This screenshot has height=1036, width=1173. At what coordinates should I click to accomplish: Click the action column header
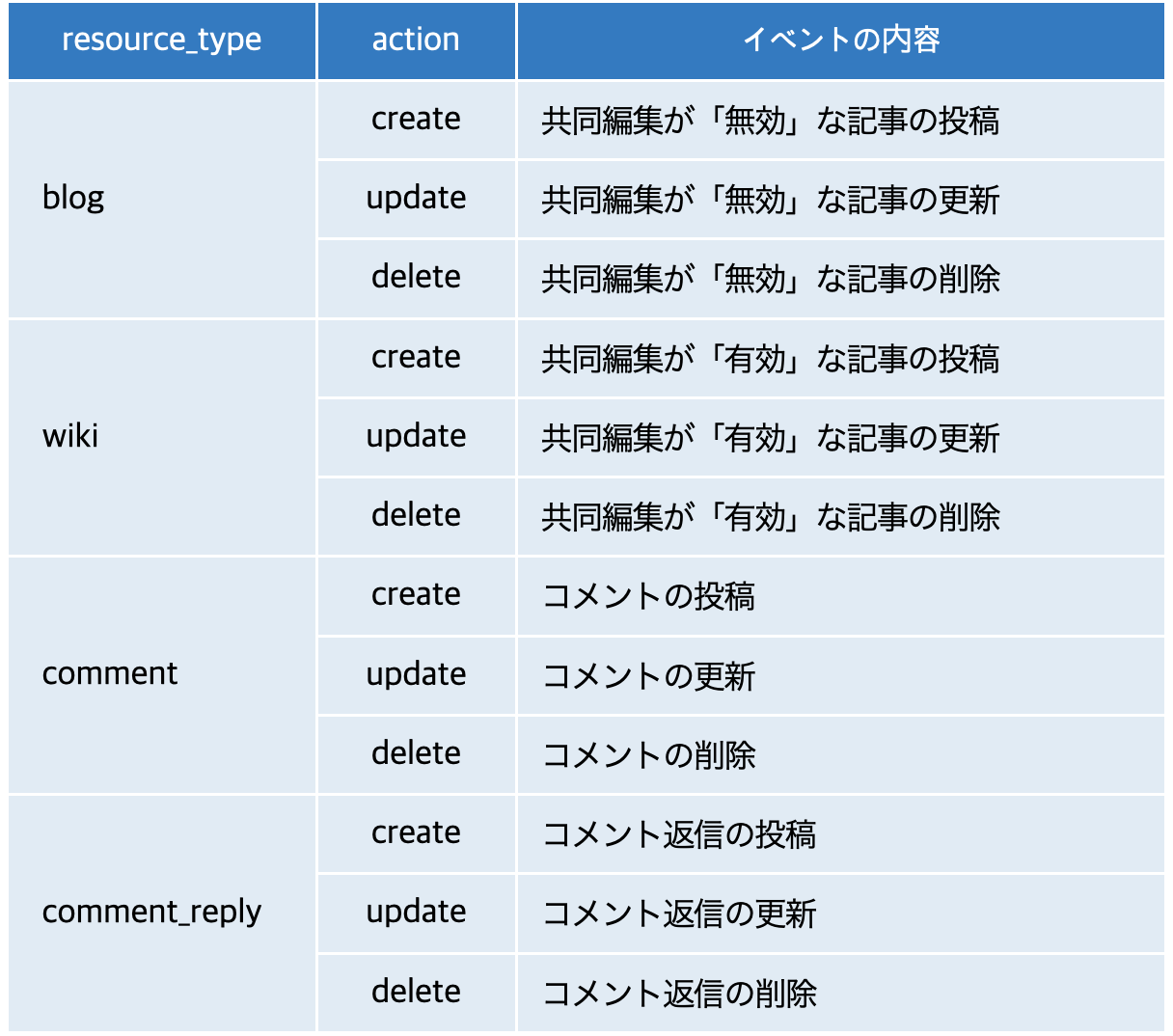[416, 41]
